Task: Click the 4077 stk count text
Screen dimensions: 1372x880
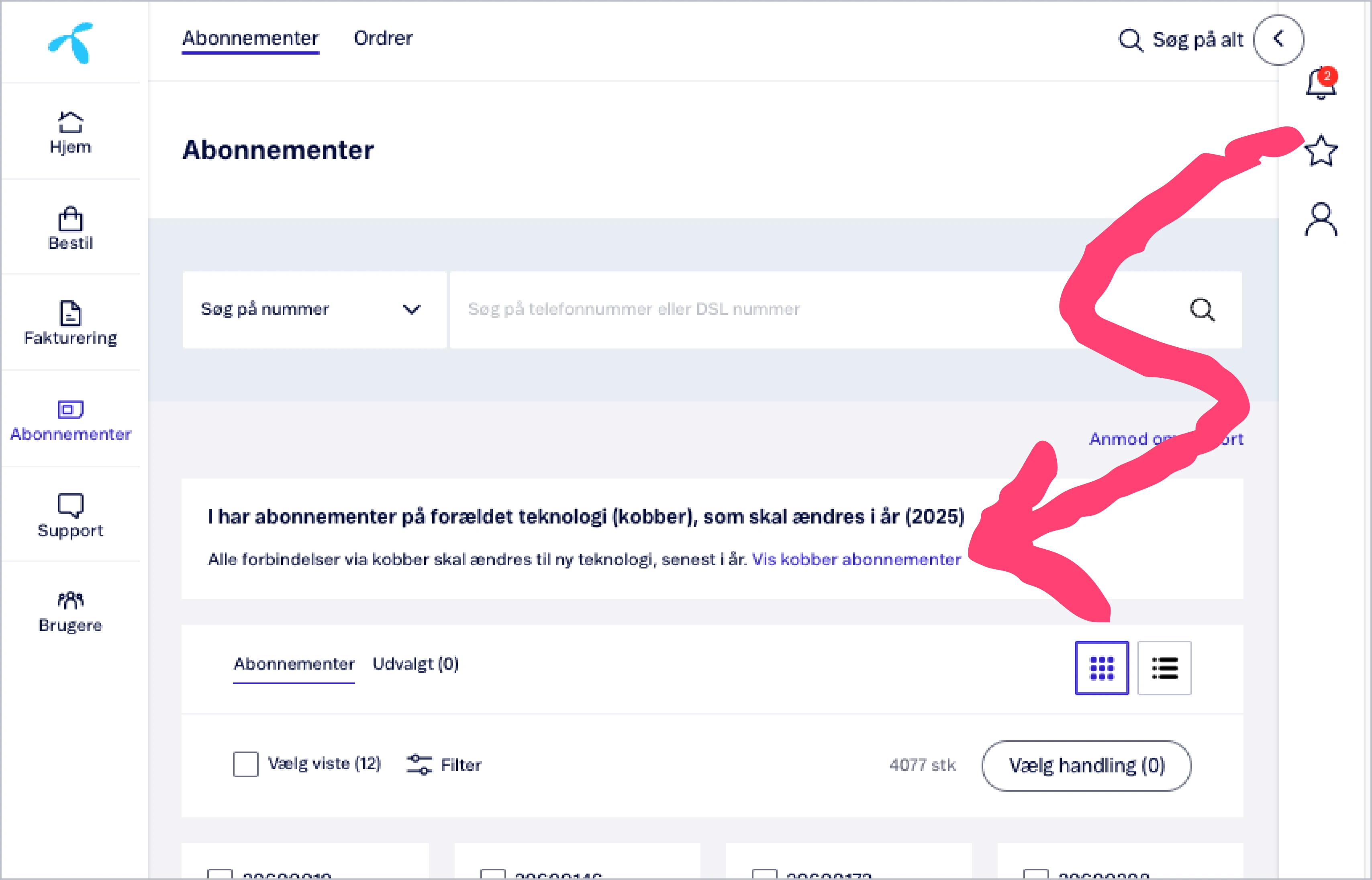Action: (x=922, y=765)
